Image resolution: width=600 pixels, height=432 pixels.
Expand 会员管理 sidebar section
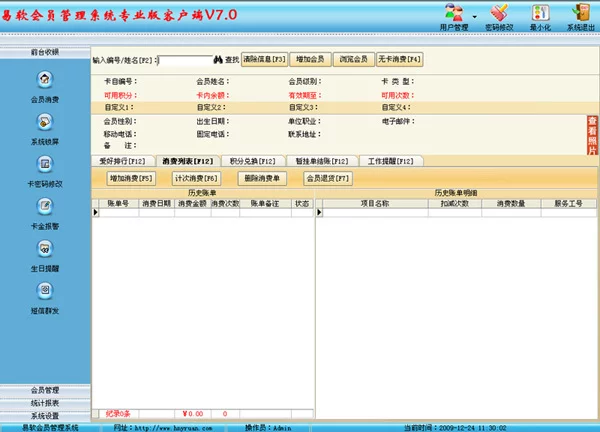point(45,390)
